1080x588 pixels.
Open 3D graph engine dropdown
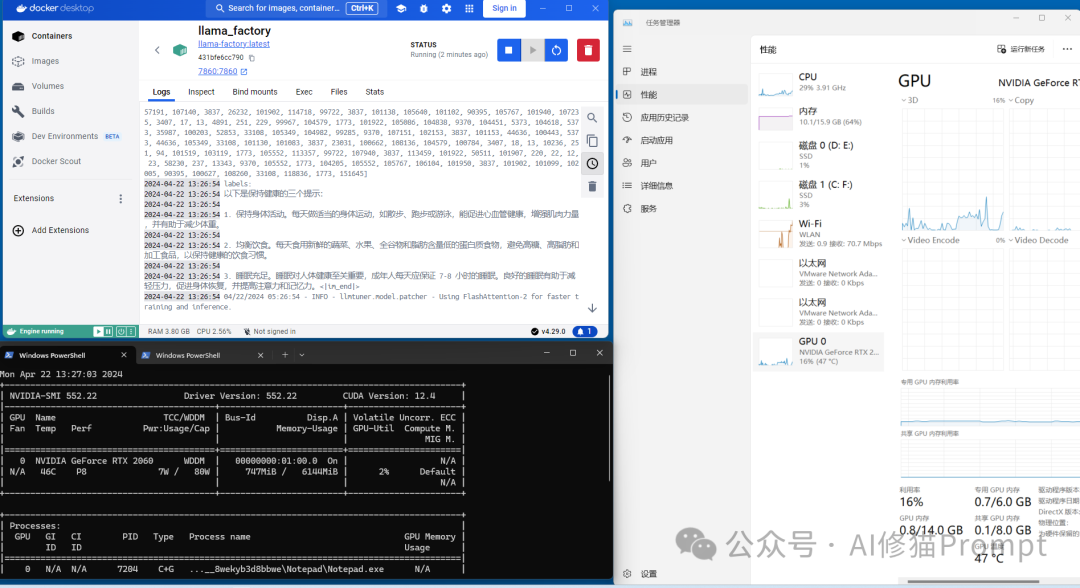tap(910, 100)
